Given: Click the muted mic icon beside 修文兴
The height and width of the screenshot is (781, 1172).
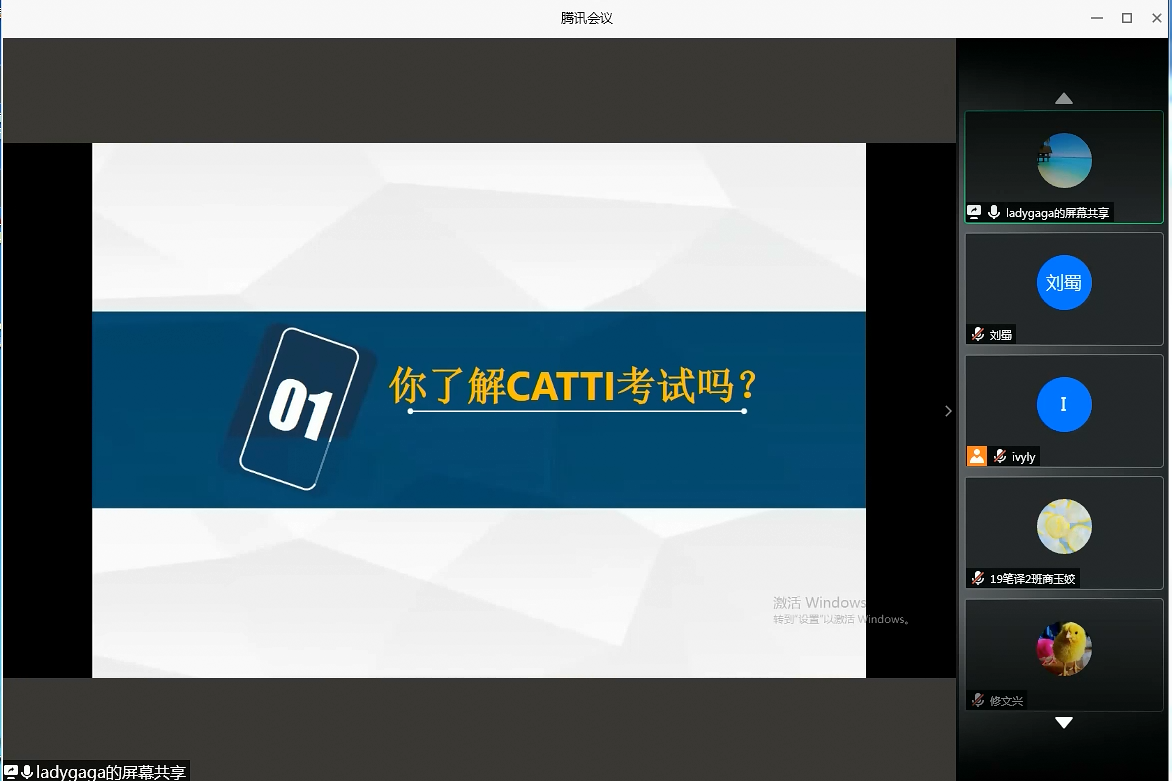Looking at the screenshot, I should coord(978,700).
